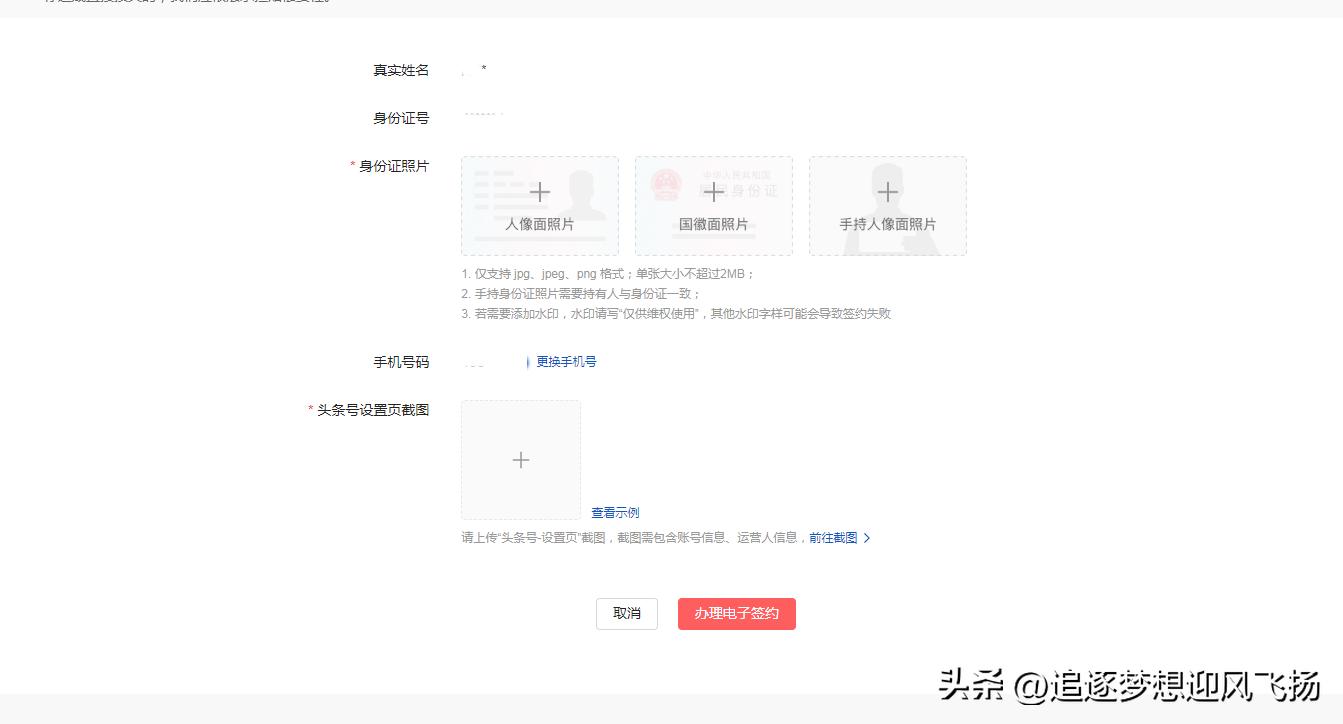The height and width of the screenshot is (724, 1343).
Task: Select the 手持人像面照片 upload thumbnail area
Action: coord(887,205)
